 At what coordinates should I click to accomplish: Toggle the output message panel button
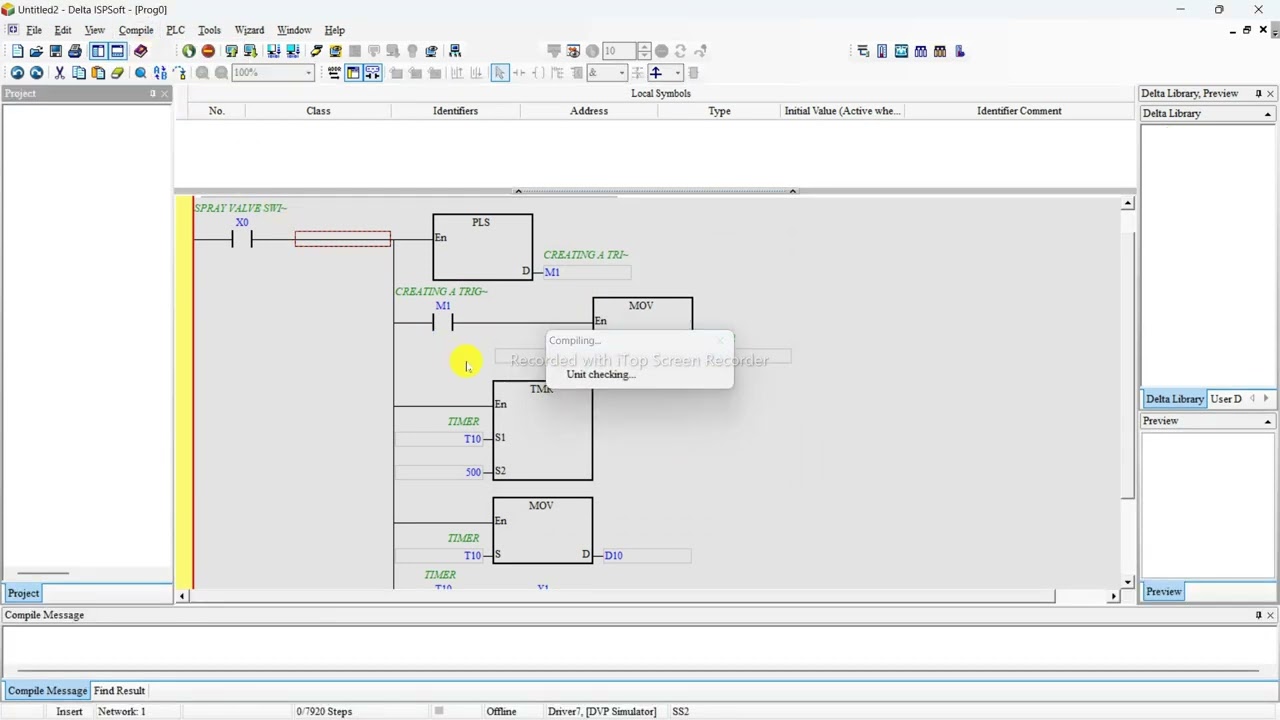tap(117, 51)
